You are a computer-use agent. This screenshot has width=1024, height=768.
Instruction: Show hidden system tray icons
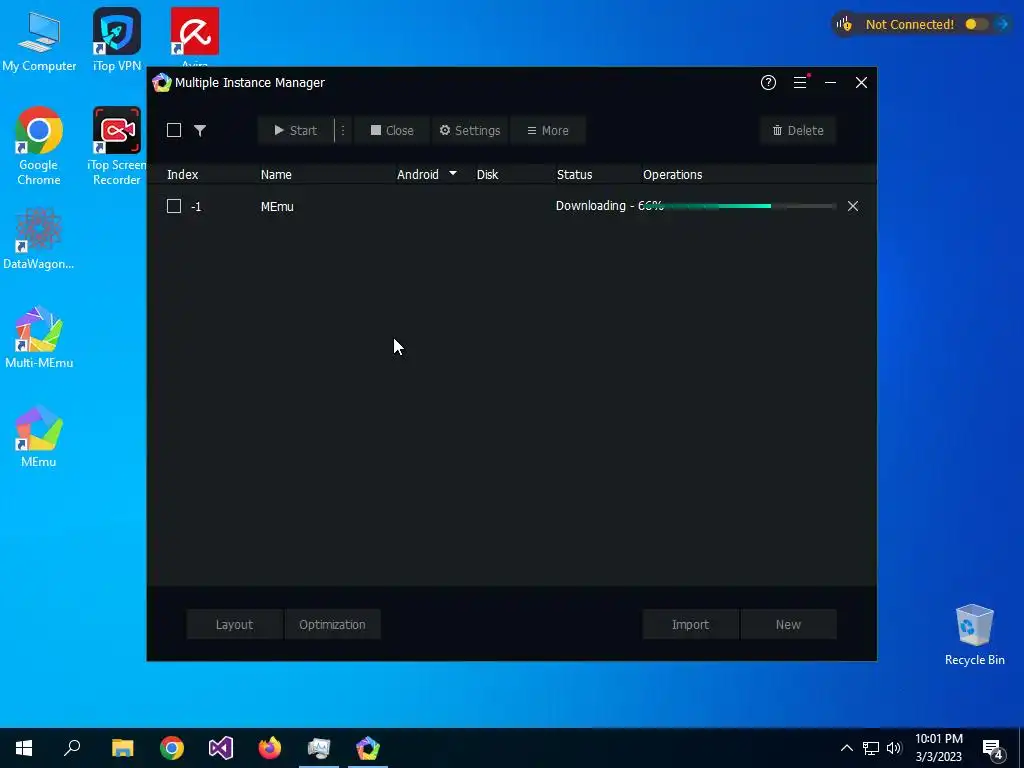846,748
